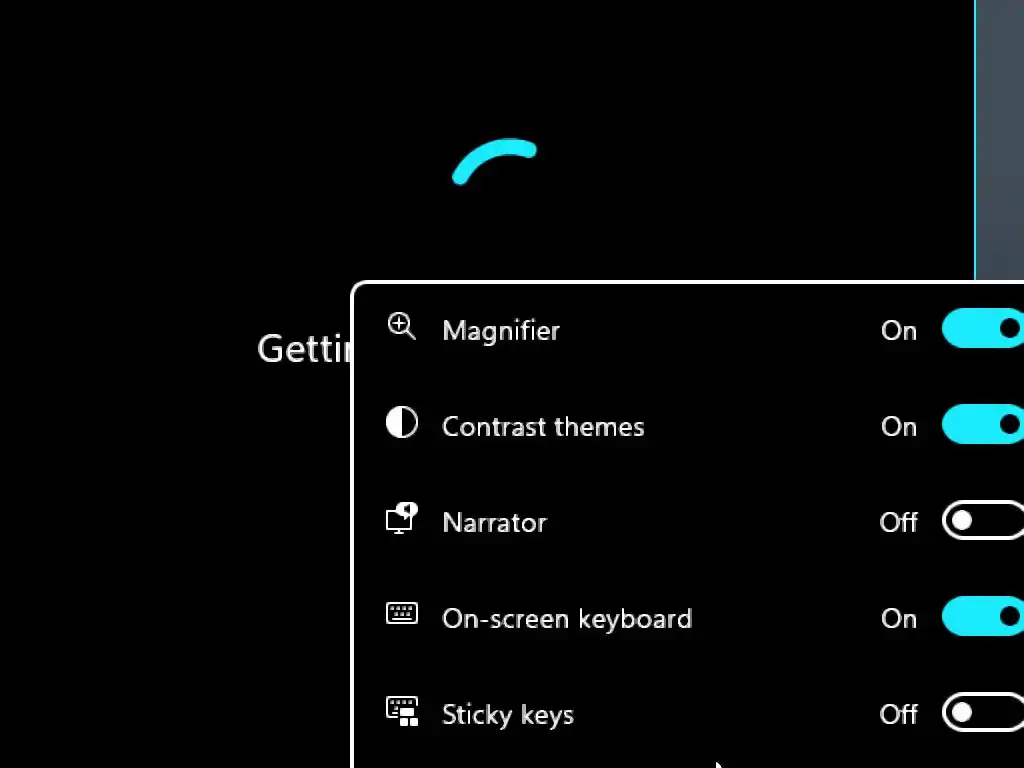The width and height of the screenshot is (1024, 768).
Task: Click the Off status next to Narrator
Action: (x=899, y=522)
